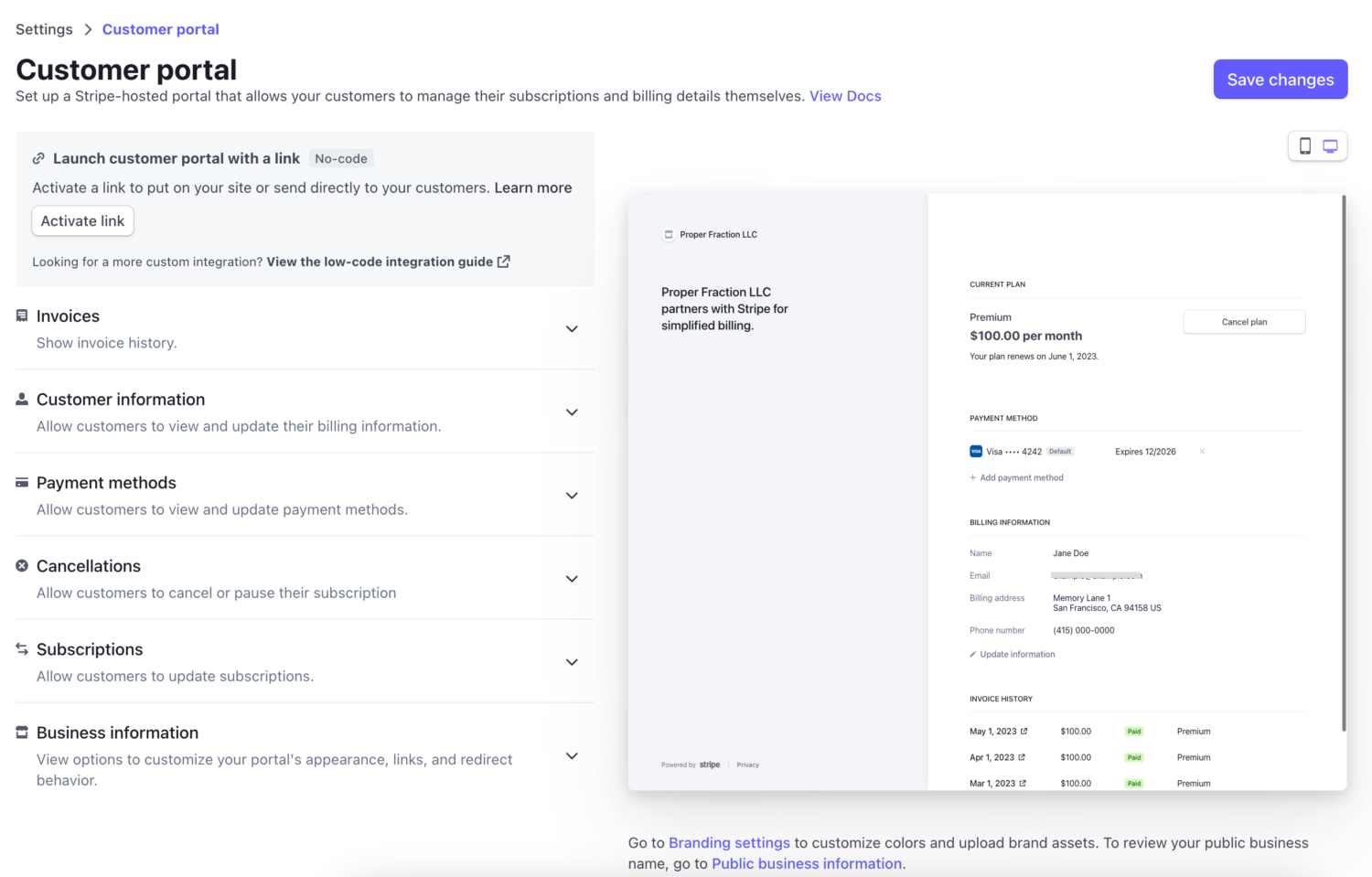Select Customer portal breadcrumb item

(x=161, y=29)
